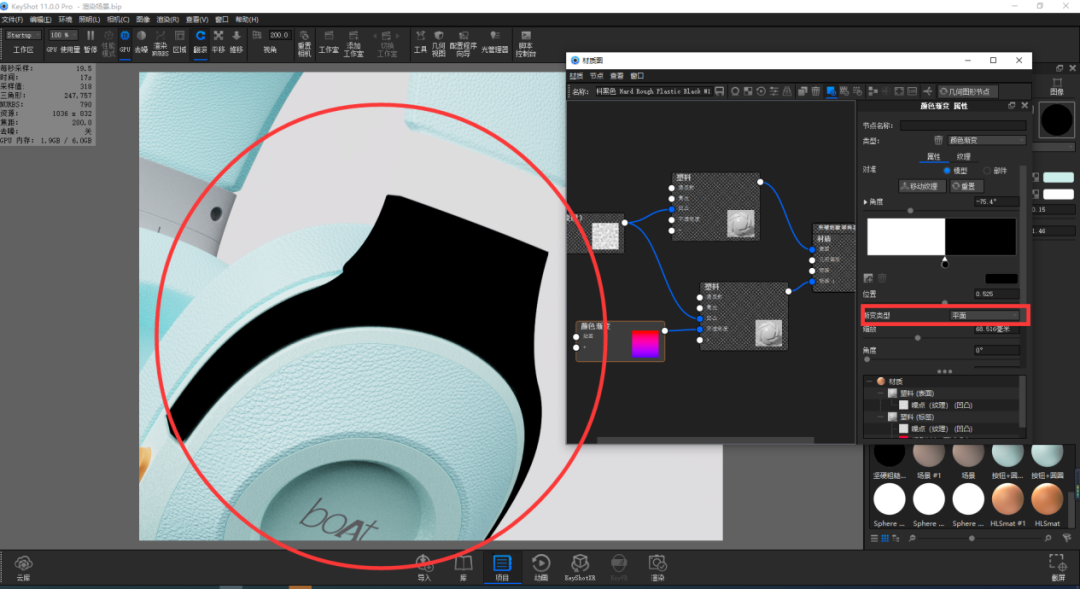Open the 脚本控制台 scripting console
The height and width of the screenshot is (589, 1080).
click(526, 43)
